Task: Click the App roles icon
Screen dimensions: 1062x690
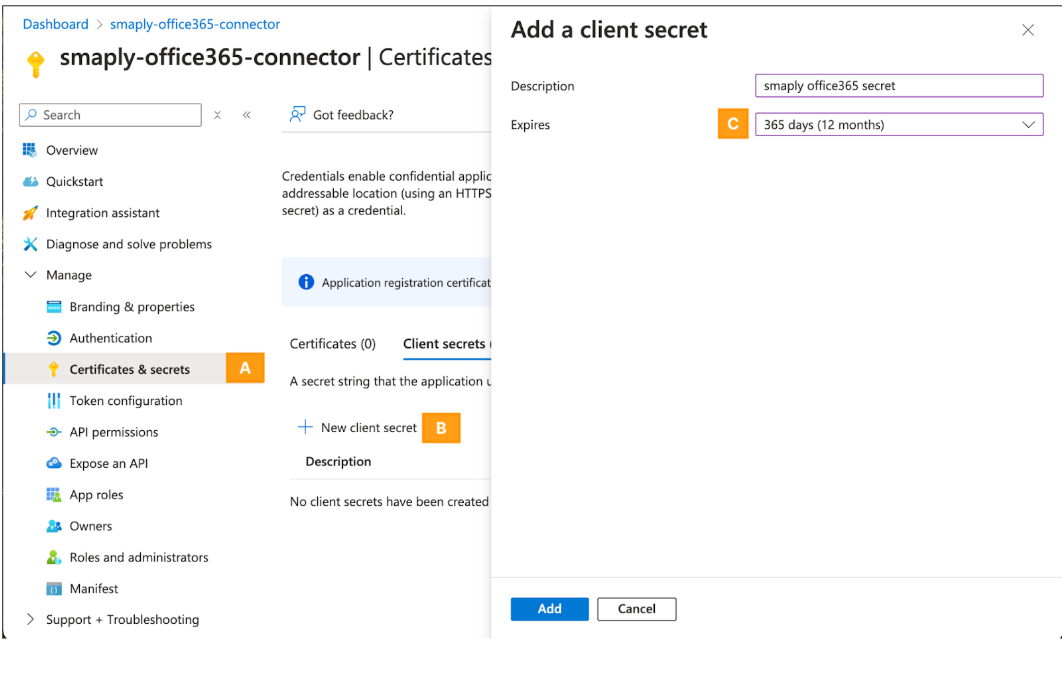Action: pos(54,495)
